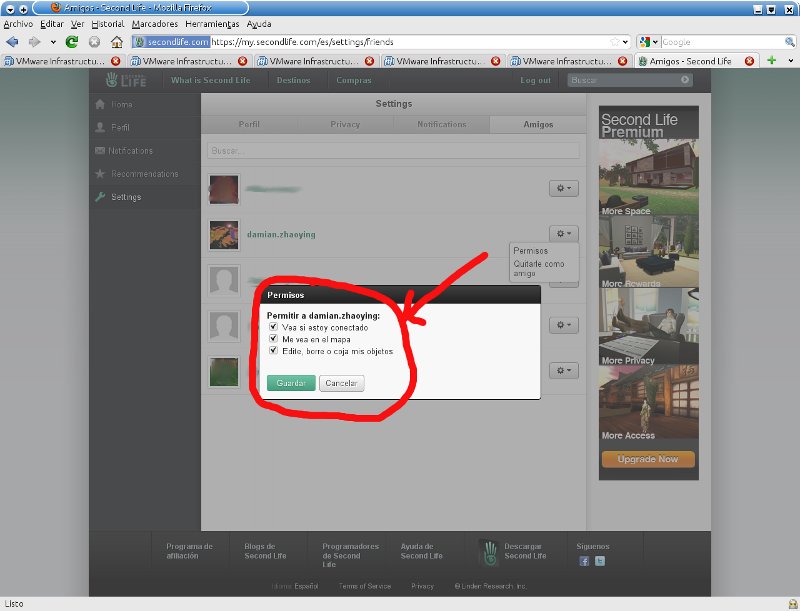Open a new tab with green plus
This screenshot has height=611, width=800.
[x=771, y=60]
